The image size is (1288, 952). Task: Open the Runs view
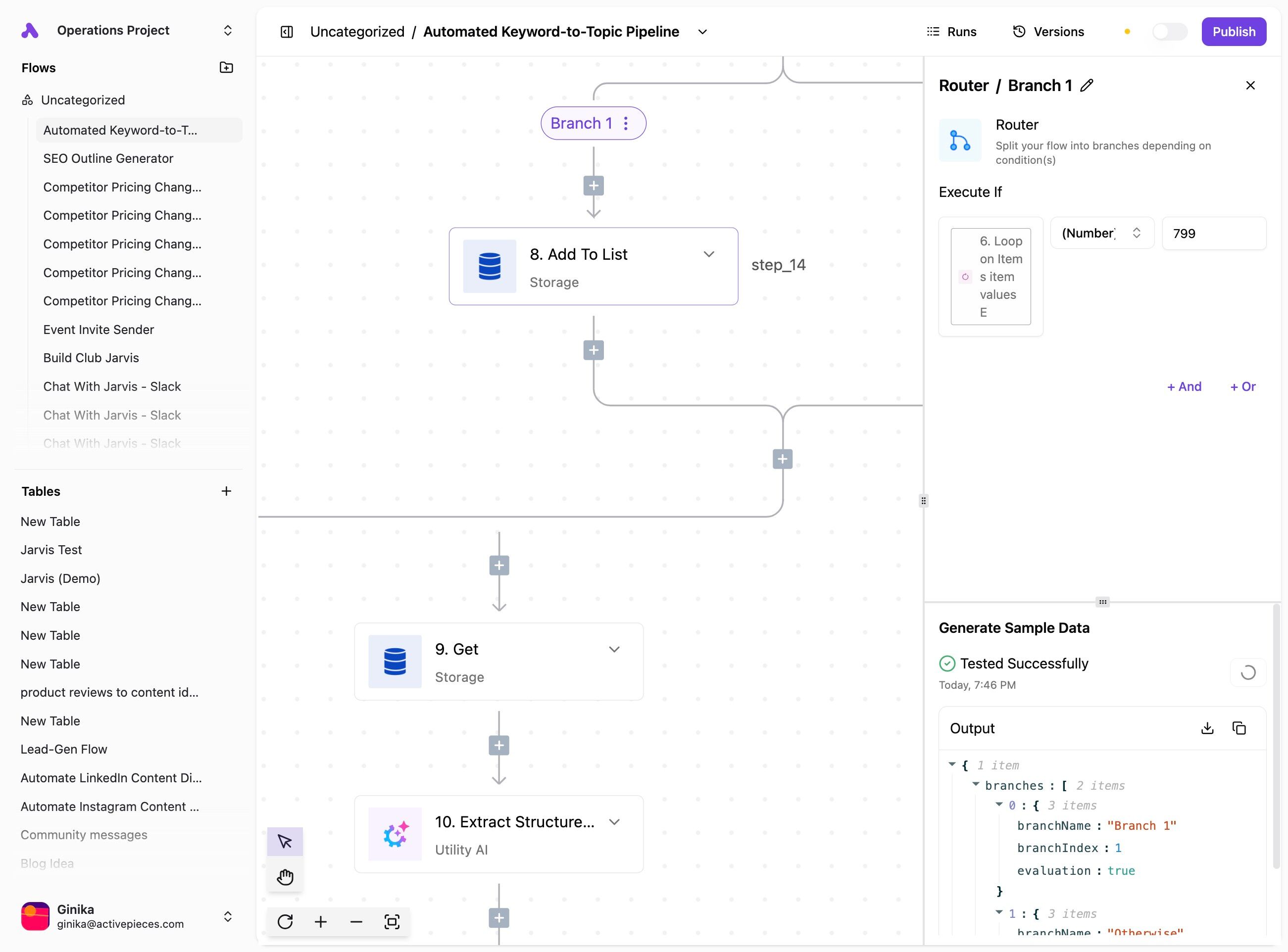tap(951, 32)
